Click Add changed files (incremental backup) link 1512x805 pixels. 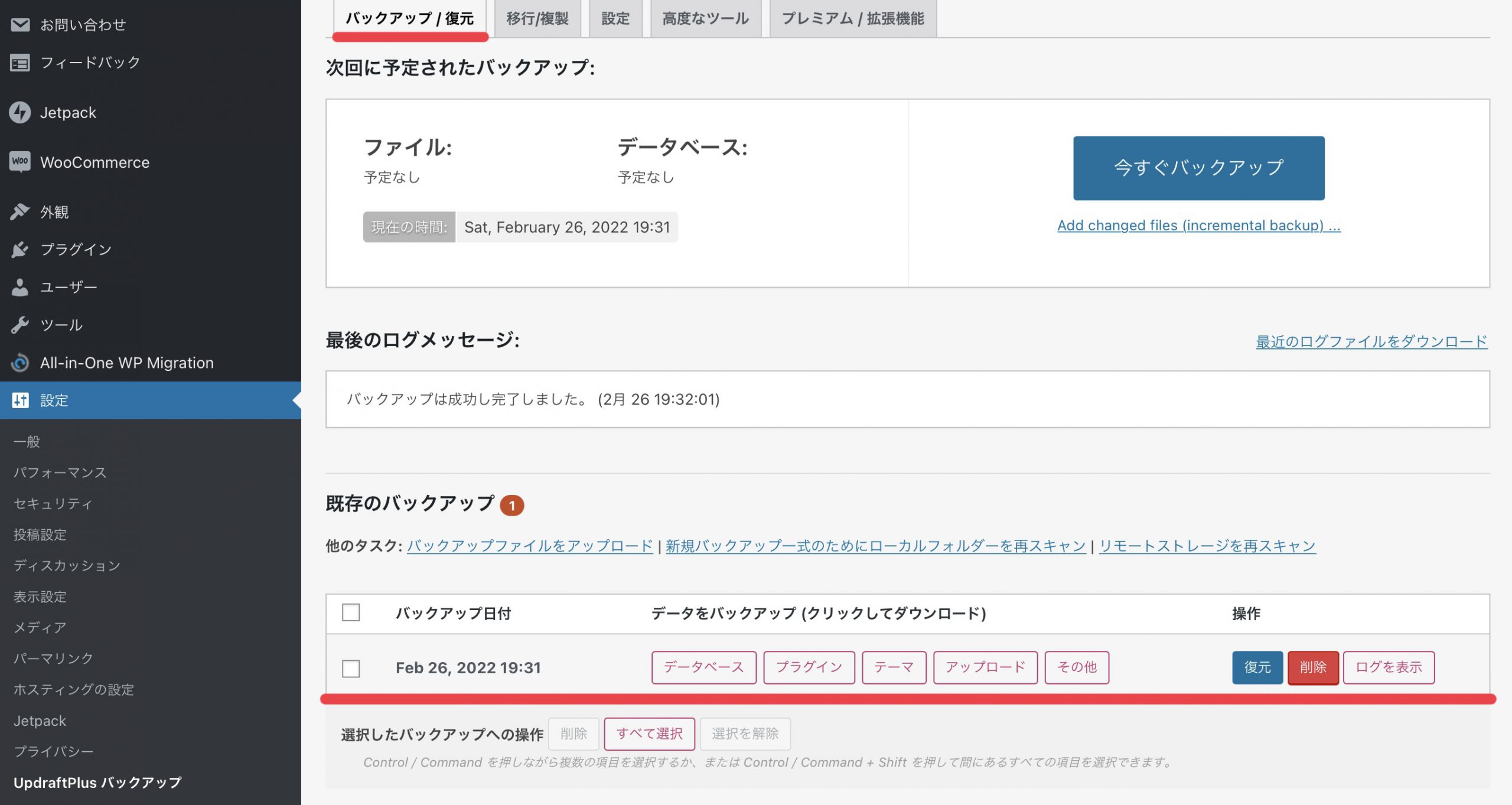click(x=1198, y=225)
